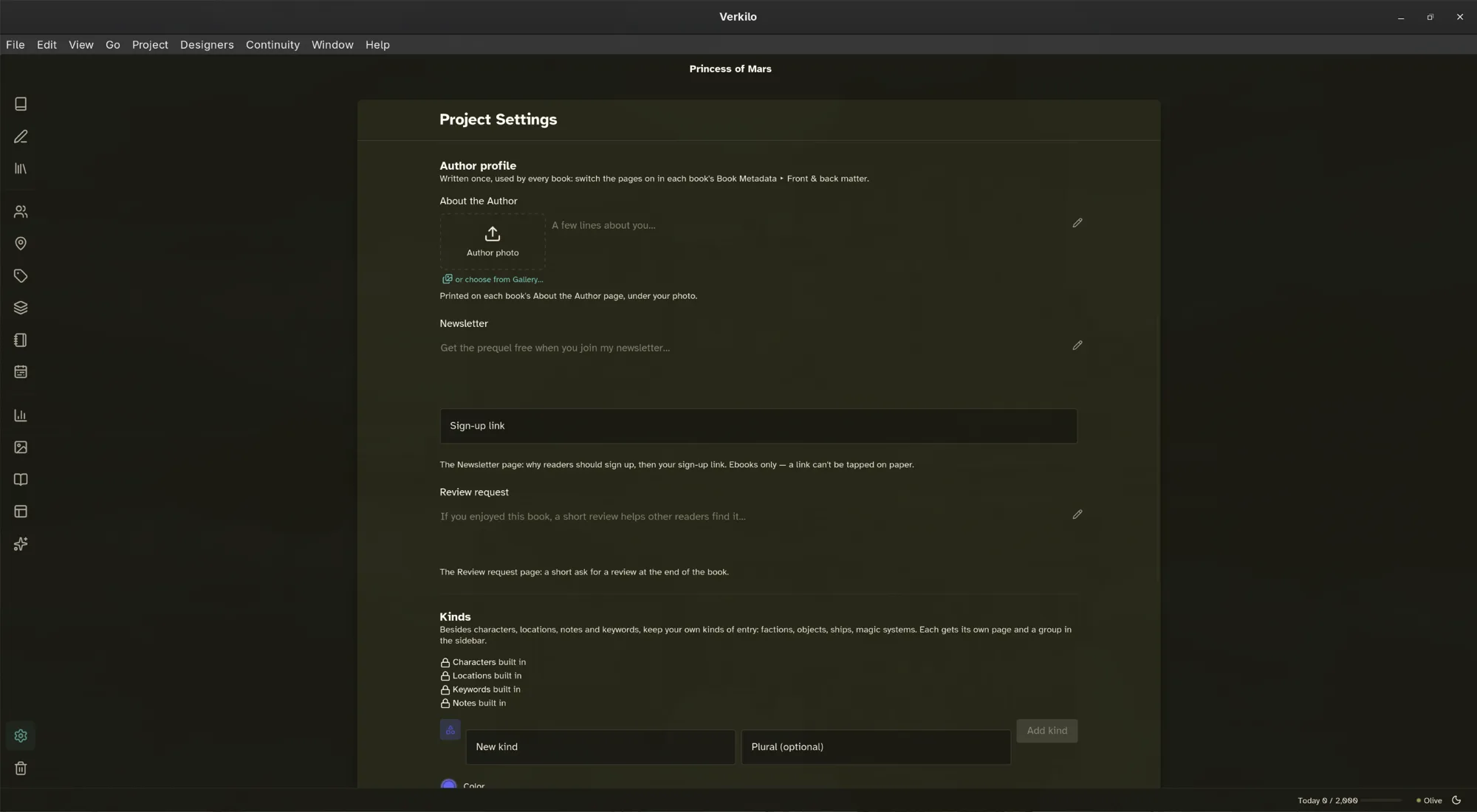Click the pencil icon for Newsletter text
The height and width of the screenshot is (812, 1477).
1077,345
